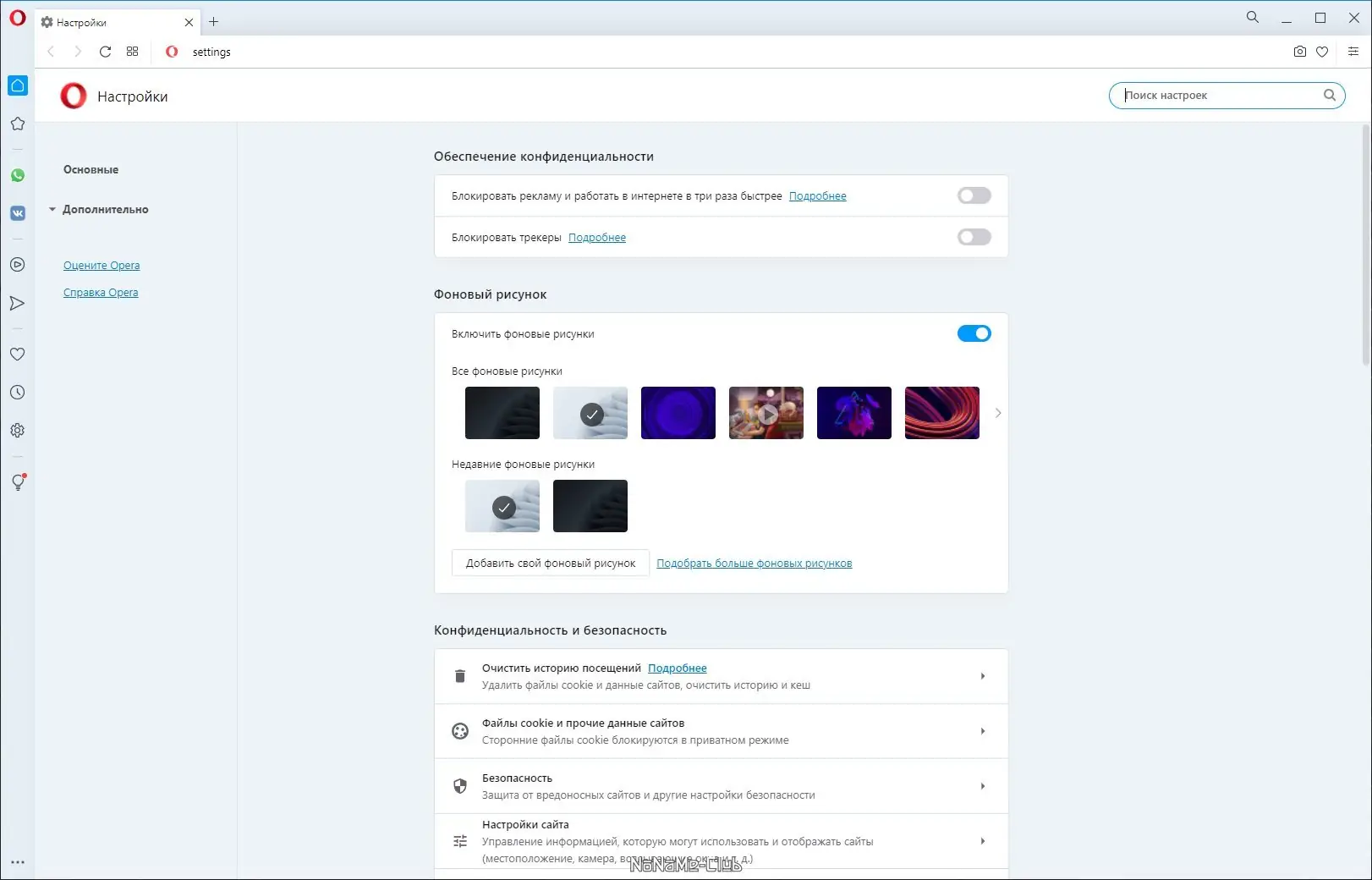Open the Подобрать больше фоновых рисунков link
The image size is (1372, 880).
point(753,563)
